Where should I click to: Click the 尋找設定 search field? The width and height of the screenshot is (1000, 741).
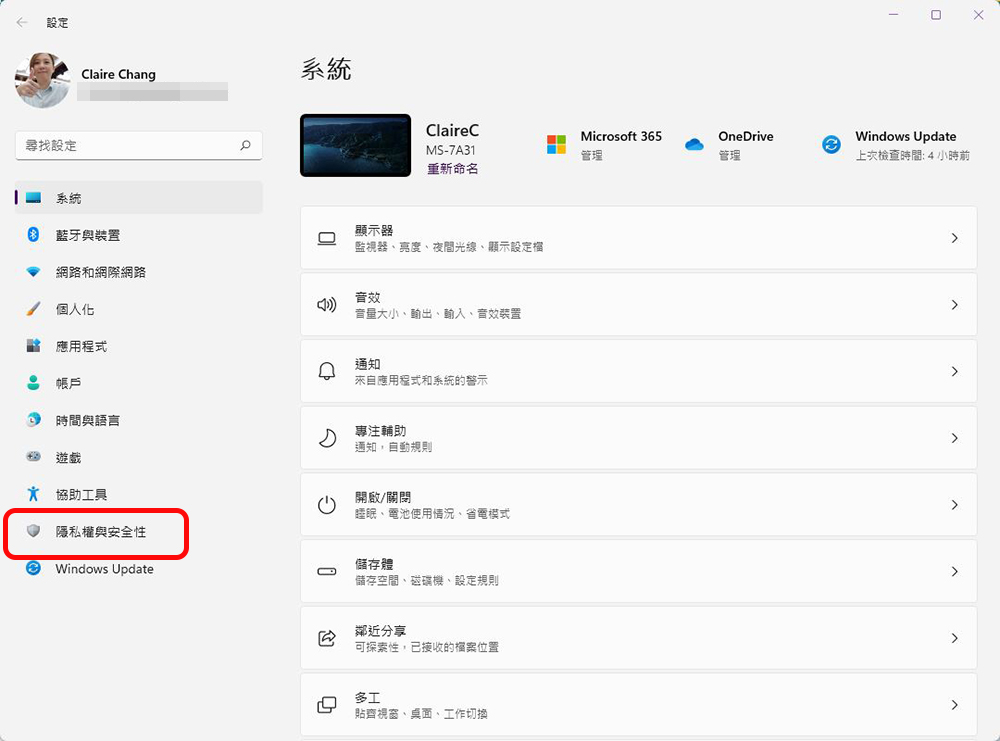click(138, 145)
